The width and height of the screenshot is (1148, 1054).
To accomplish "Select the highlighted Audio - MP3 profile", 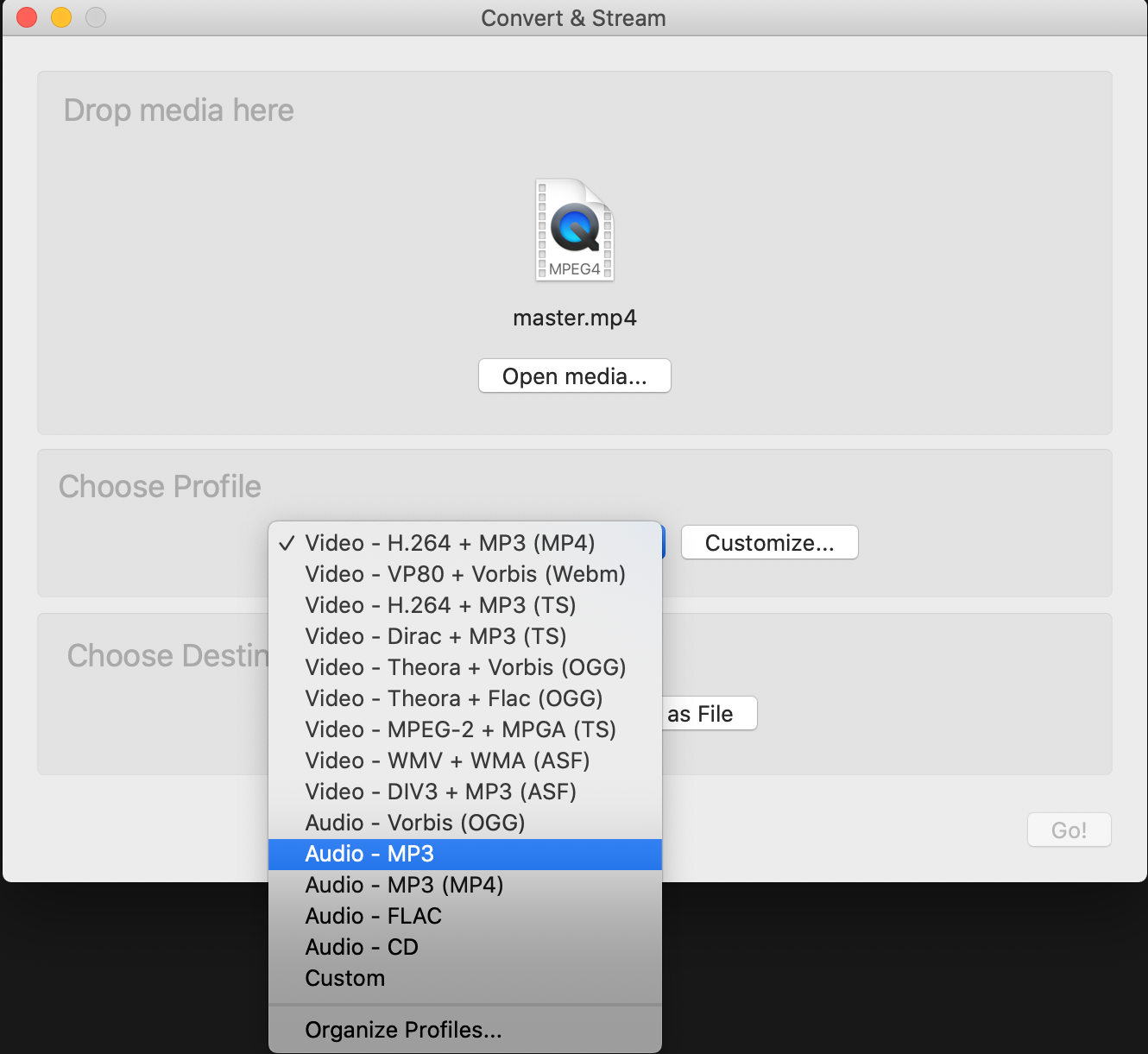I will (x=465, y=854).
